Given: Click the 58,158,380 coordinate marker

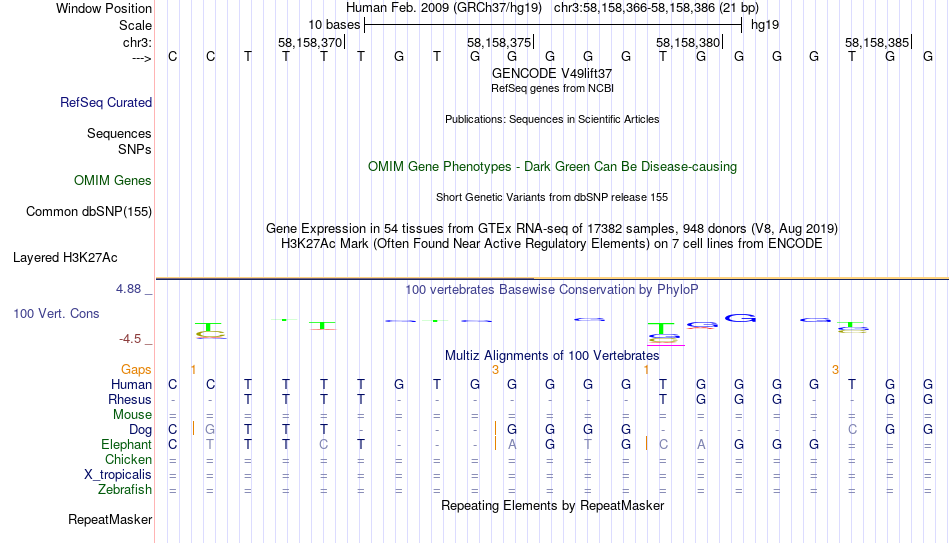Looking at the screenshot, I should (x=688, y=42).
